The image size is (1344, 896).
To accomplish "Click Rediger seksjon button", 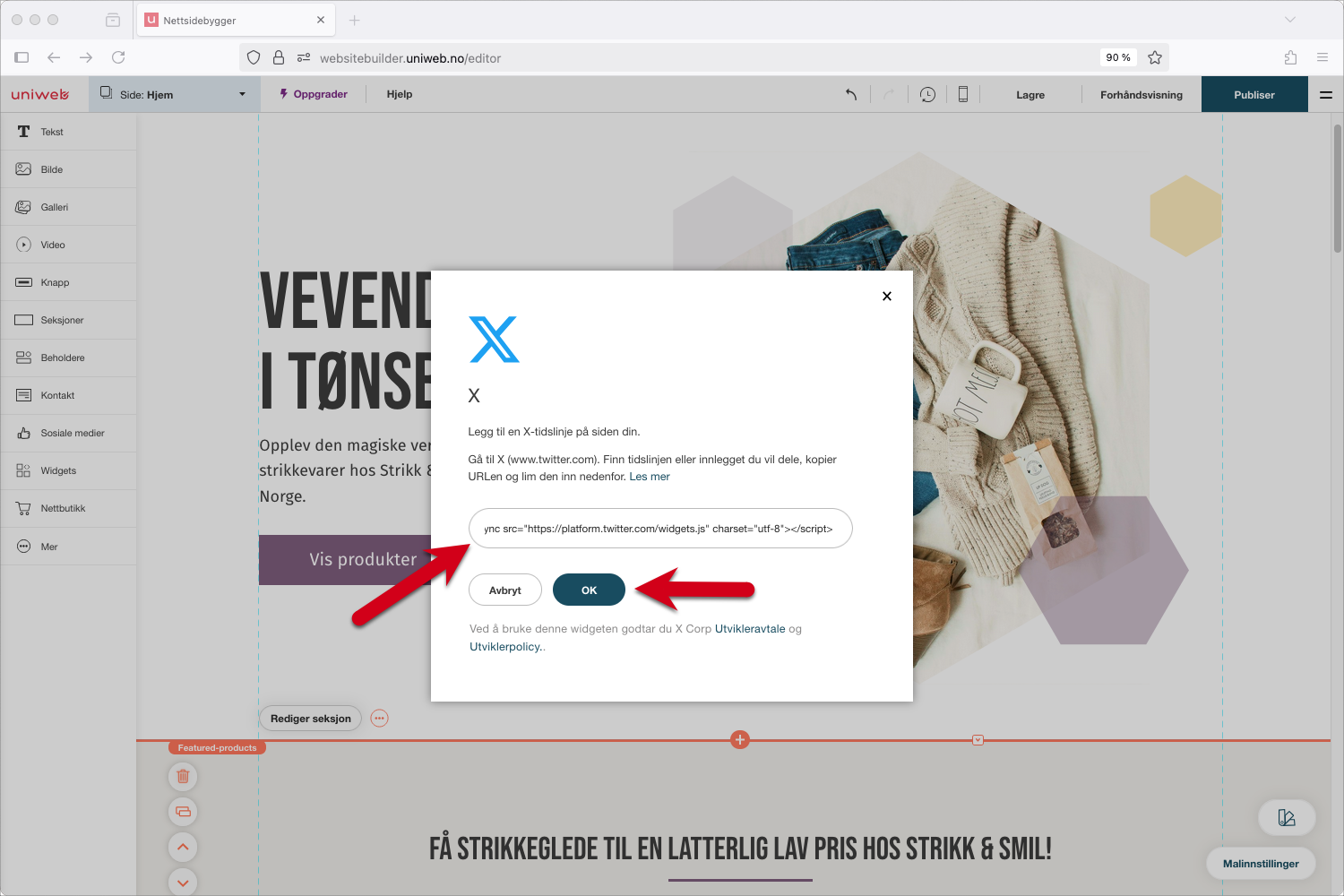I will tap(311, 719).
